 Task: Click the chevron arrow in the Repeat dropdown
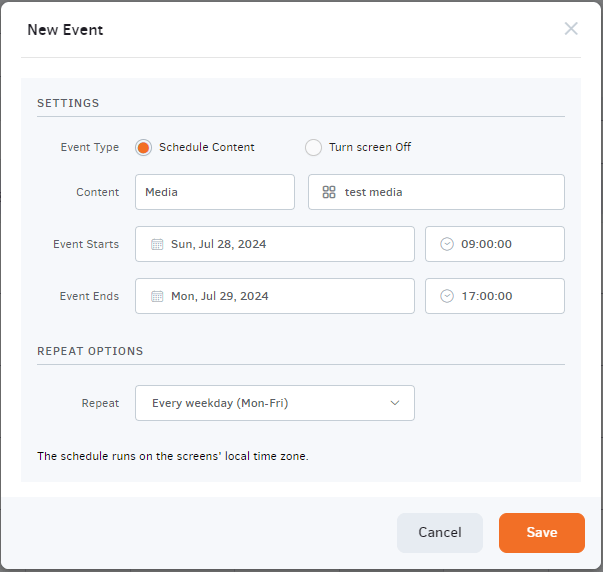[x=395, y=403]
